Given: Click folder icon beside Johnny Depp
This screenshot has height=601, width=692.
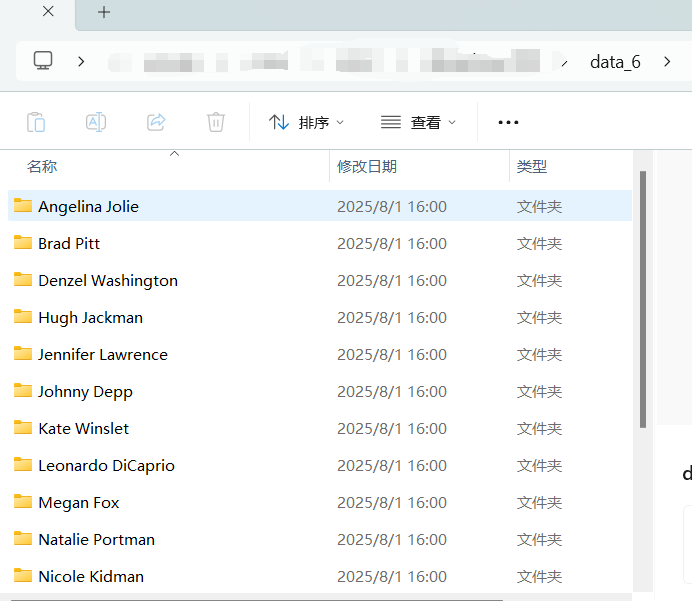Looking at the screenshot, I should tap(23, 391).
